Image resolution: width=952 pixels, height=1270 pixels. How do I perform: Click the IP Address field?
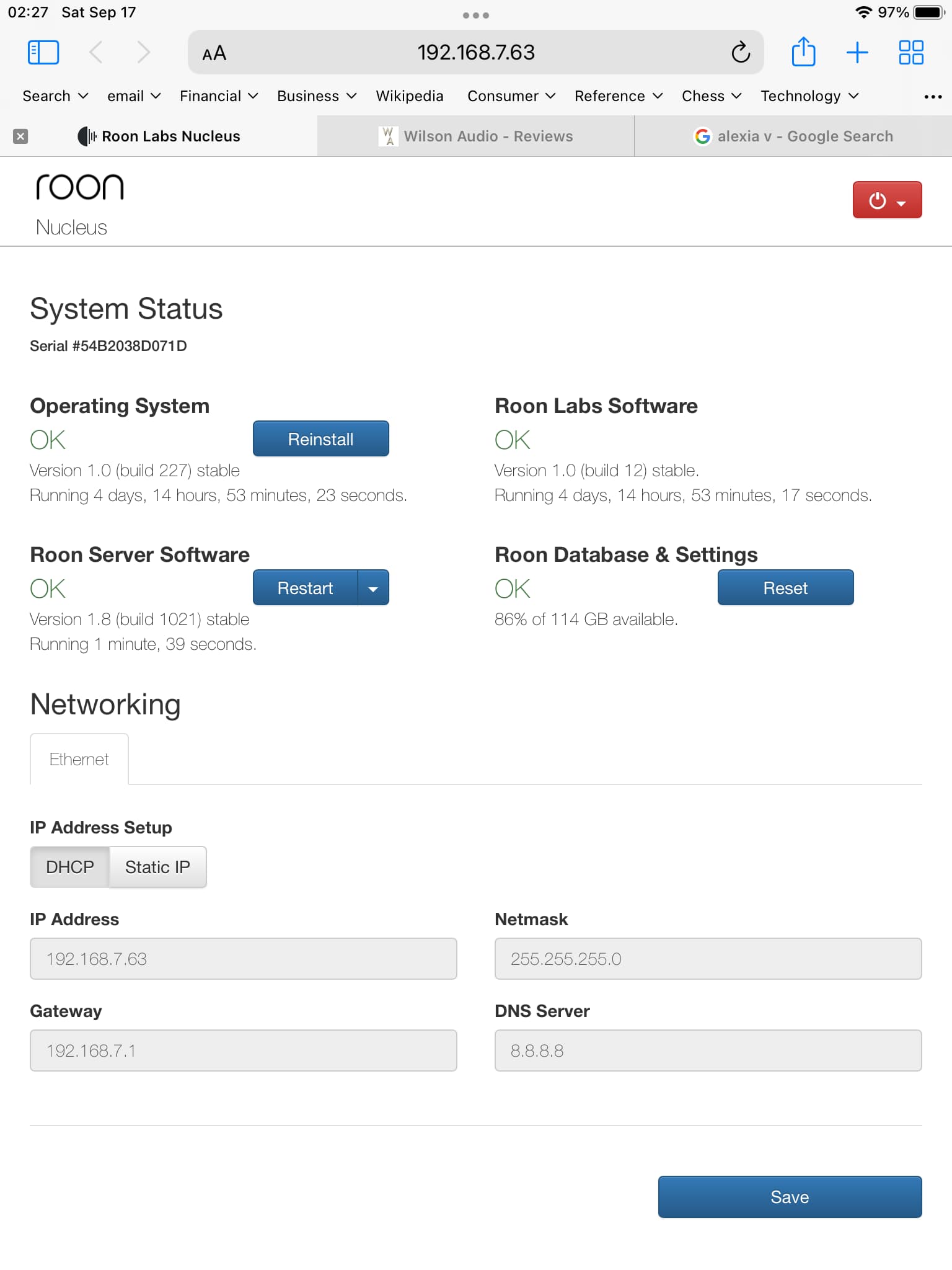244,959
